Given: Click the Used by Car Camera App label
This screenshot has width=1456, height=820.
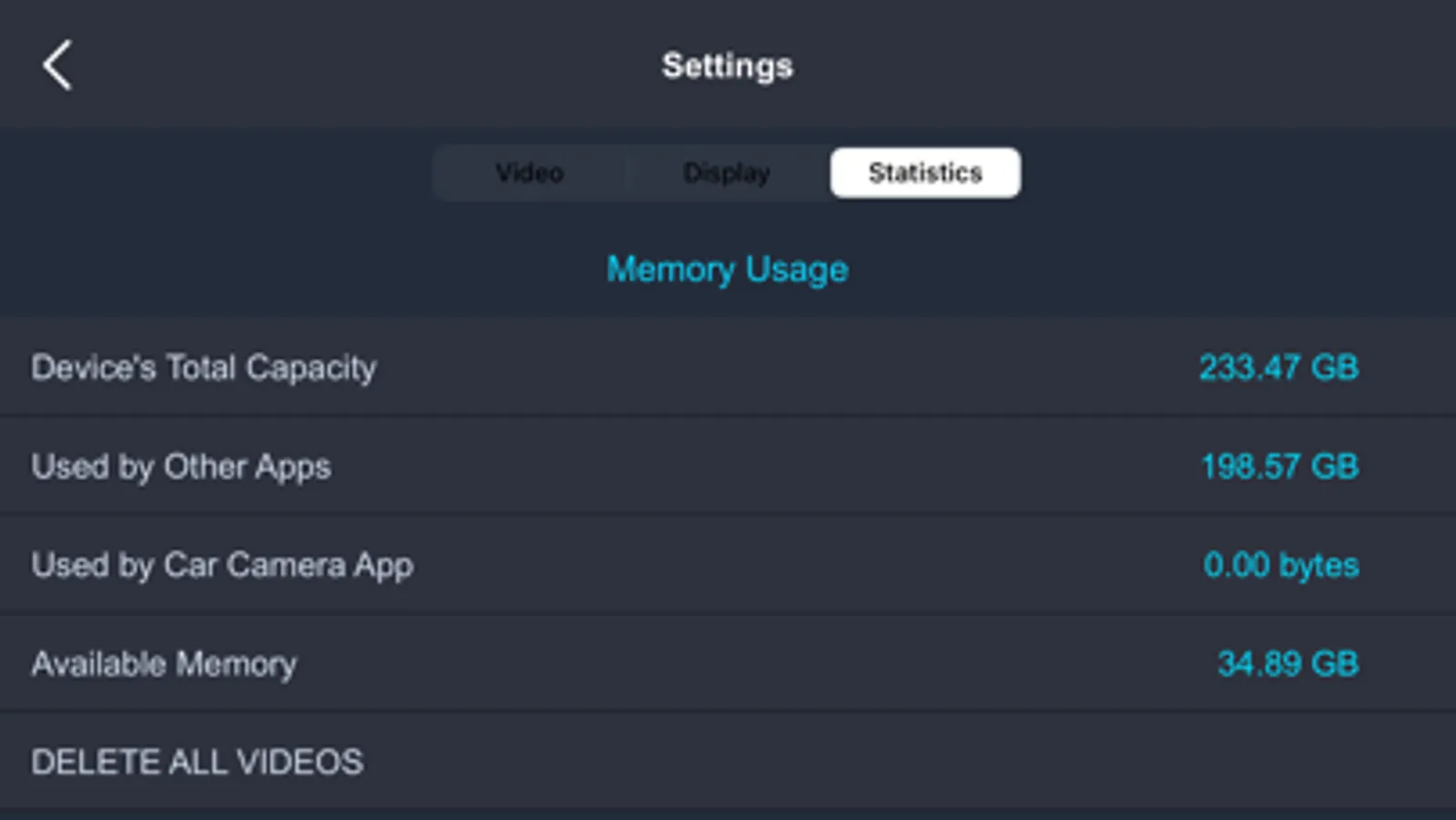Looking at the screenshot, I should coord(222,565).
